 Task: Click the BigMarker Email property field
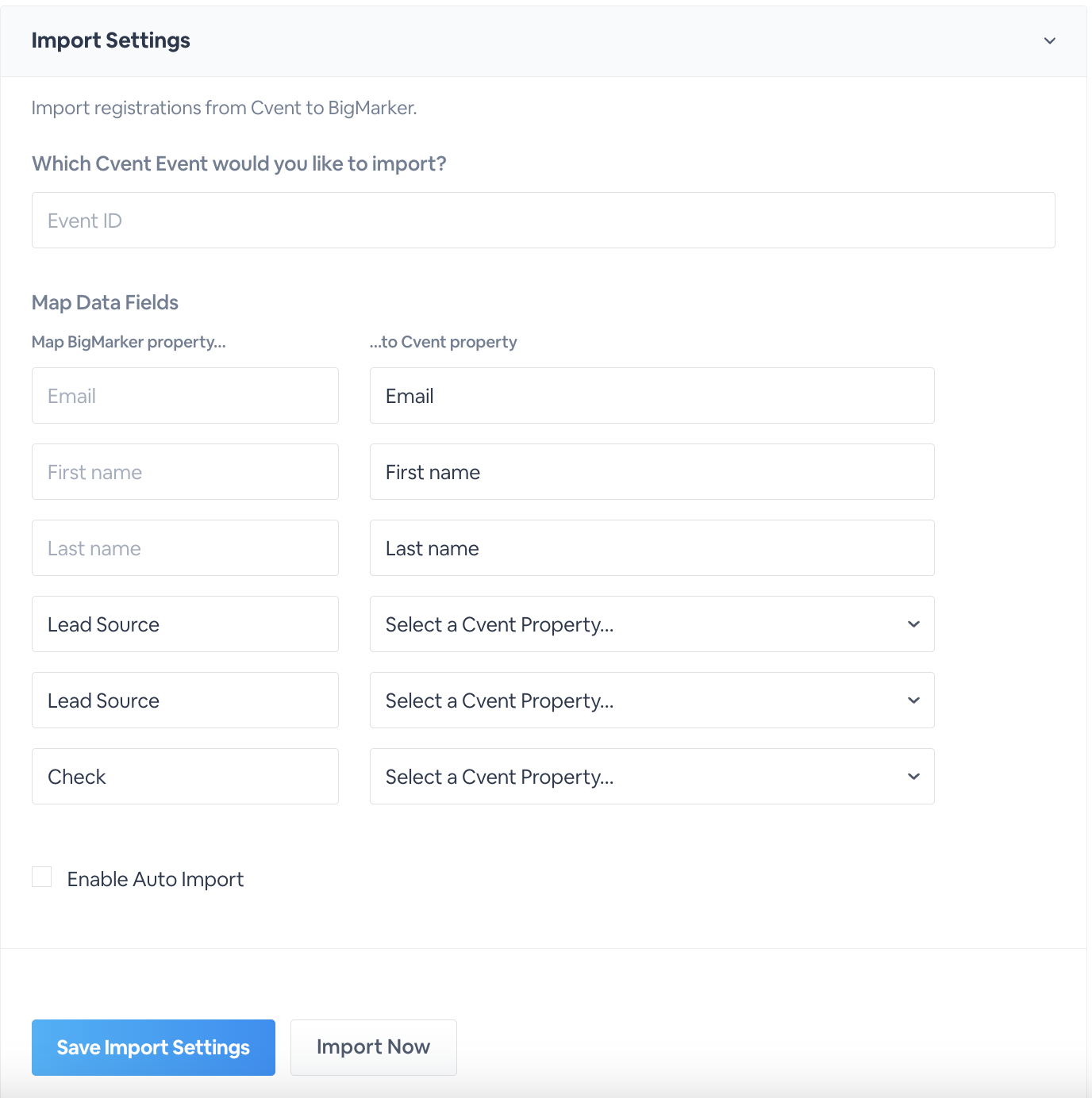pyautogui.click(x=185, y=396)
